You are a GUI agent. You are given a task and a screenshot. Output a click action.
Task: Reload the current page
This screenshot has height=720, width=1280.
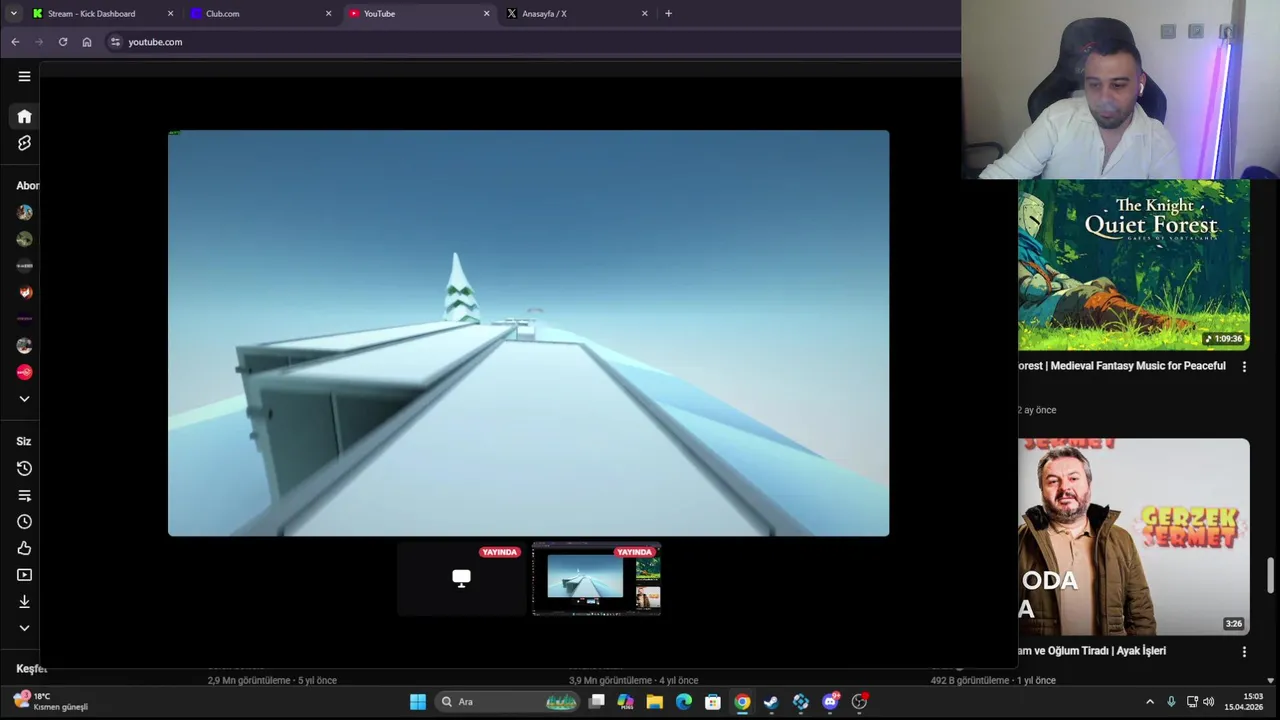(x=63, y=42)
